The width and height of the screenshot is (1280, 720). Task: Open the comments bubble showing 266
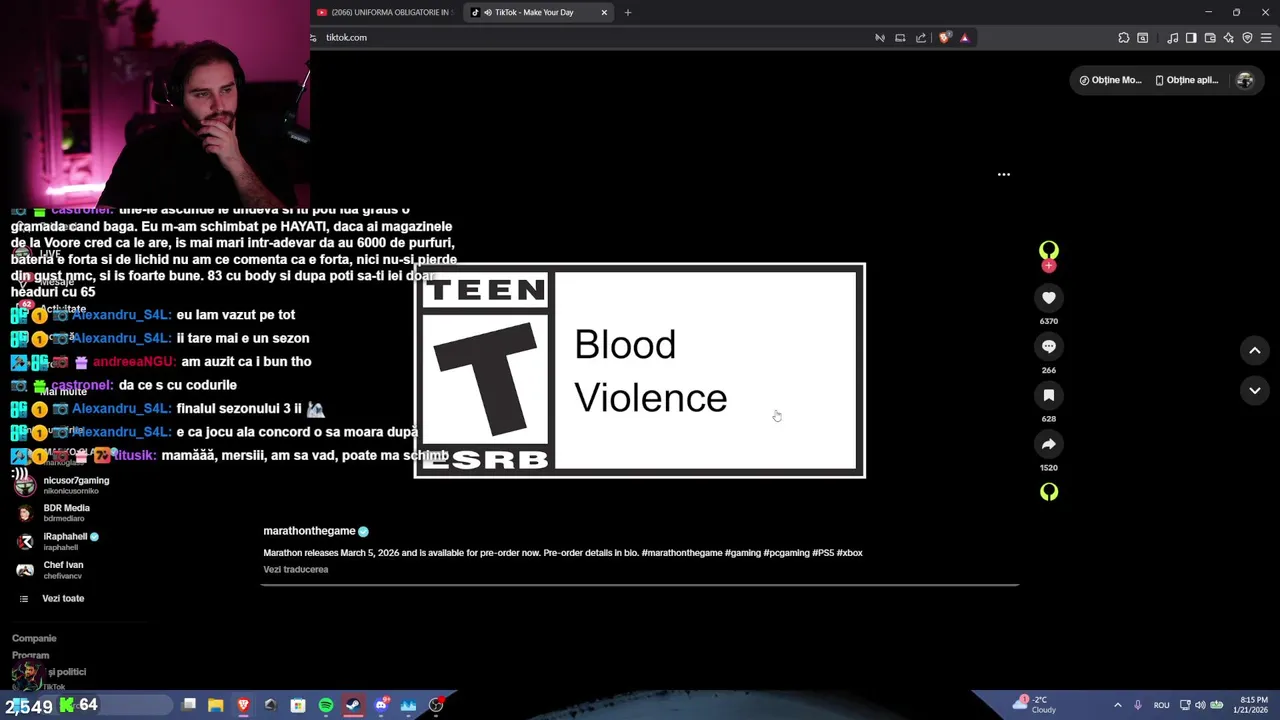coord(1049,346)
